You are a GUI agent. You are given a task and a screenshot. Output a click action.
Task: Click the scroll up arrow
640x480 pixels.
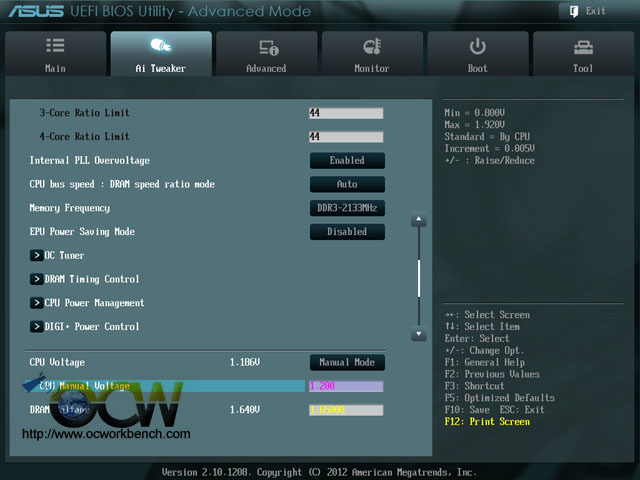click(419, 220)
